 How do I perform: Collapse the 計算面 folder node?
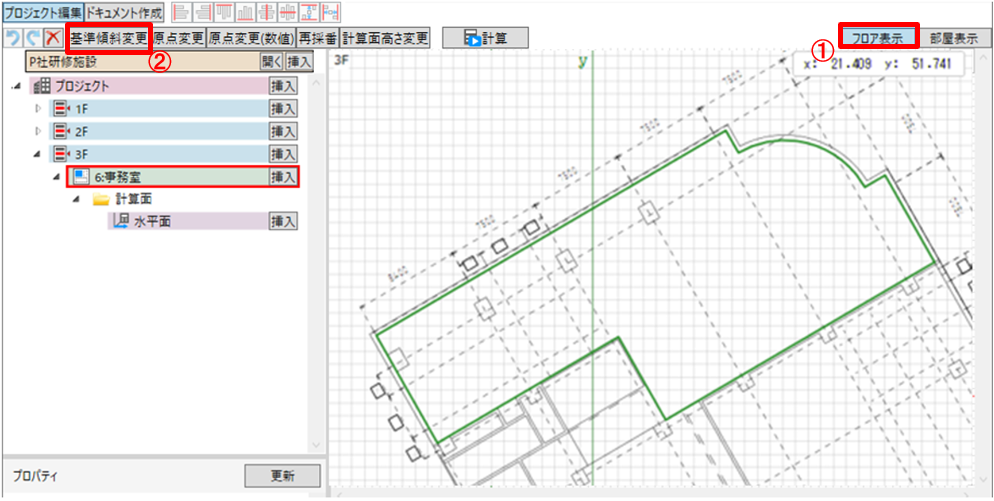click(76, 199)
